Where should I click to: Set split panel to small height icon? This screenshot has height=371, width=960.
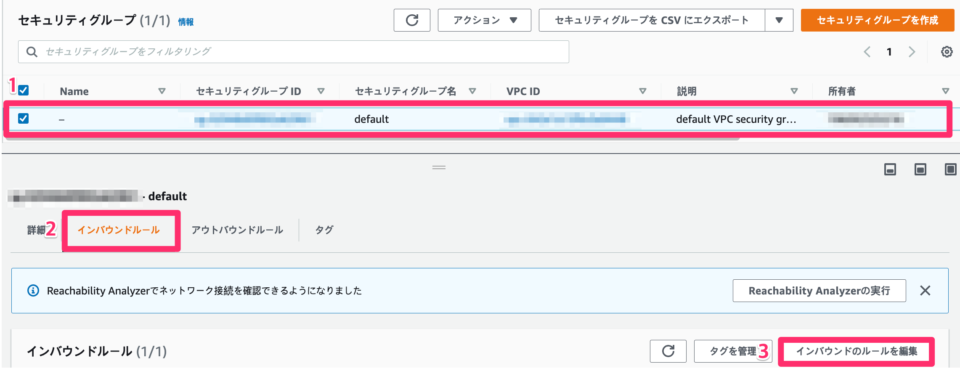point(891,169)
